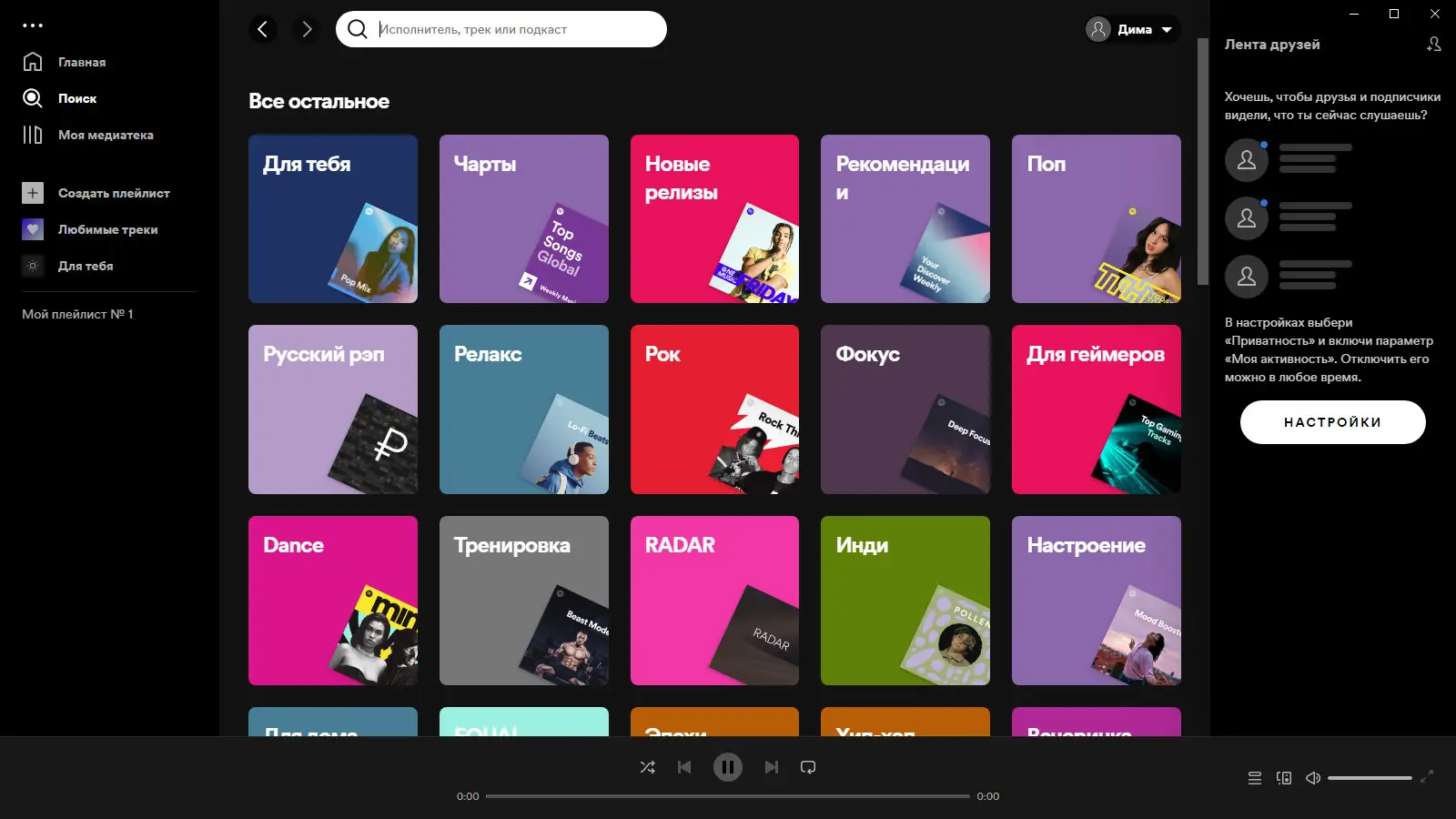Open the Поп category card
This screenshot has height=819, width=1456.
1097,218
